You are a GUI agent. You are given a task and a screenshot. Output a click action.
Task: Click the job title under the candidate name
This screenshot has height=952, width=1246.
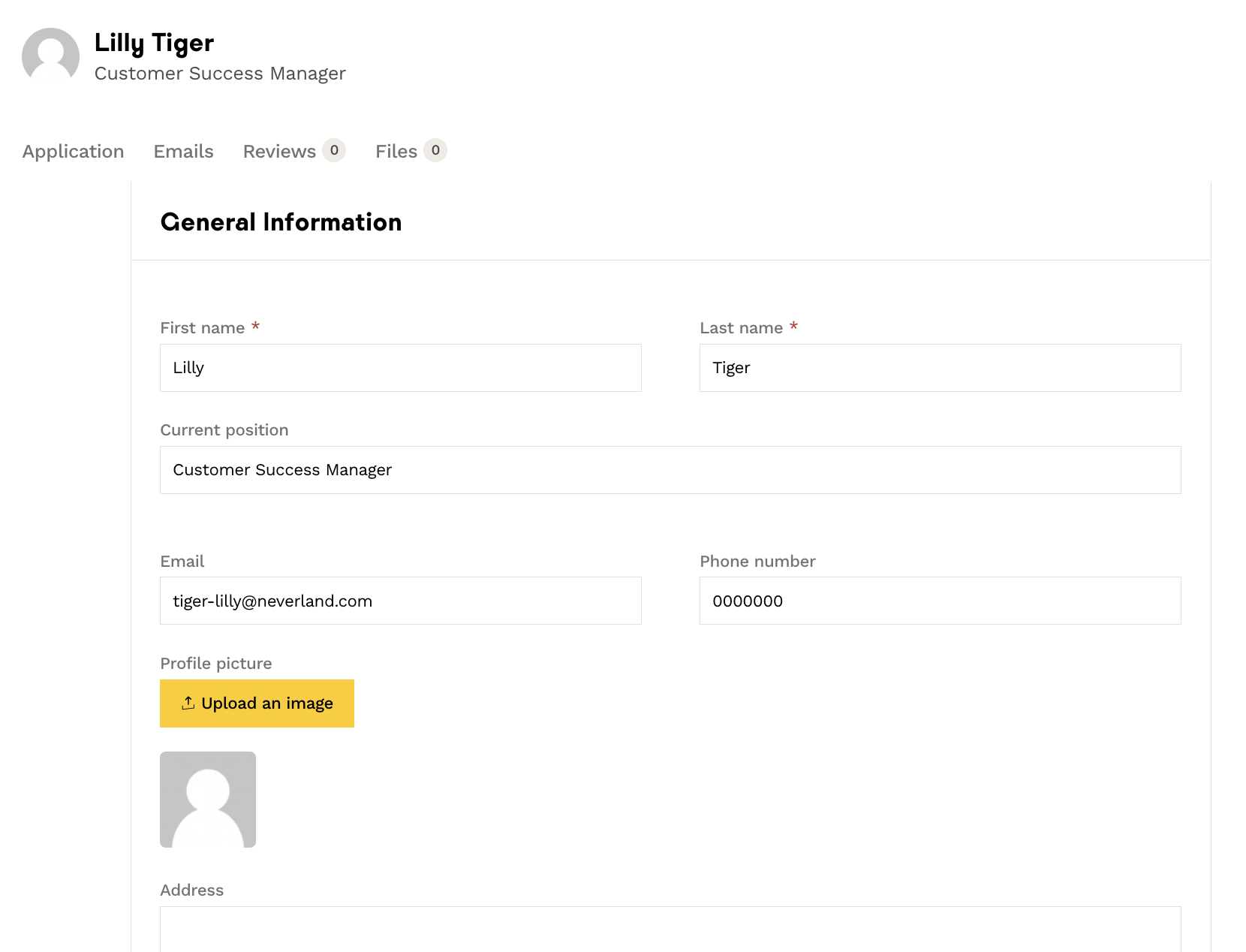click(x=220, y=74)
